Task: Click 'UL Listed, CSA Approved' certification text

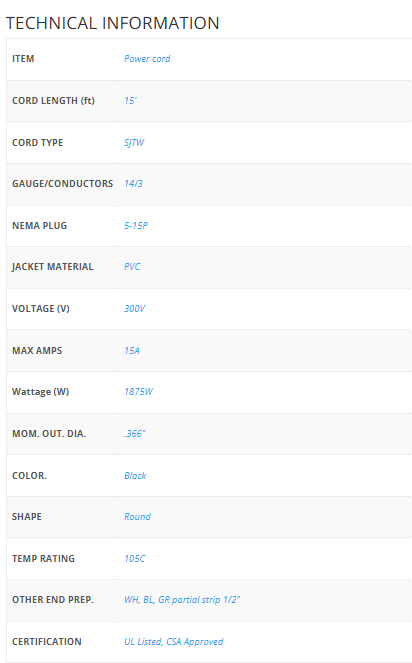Action: pos(173,641)
